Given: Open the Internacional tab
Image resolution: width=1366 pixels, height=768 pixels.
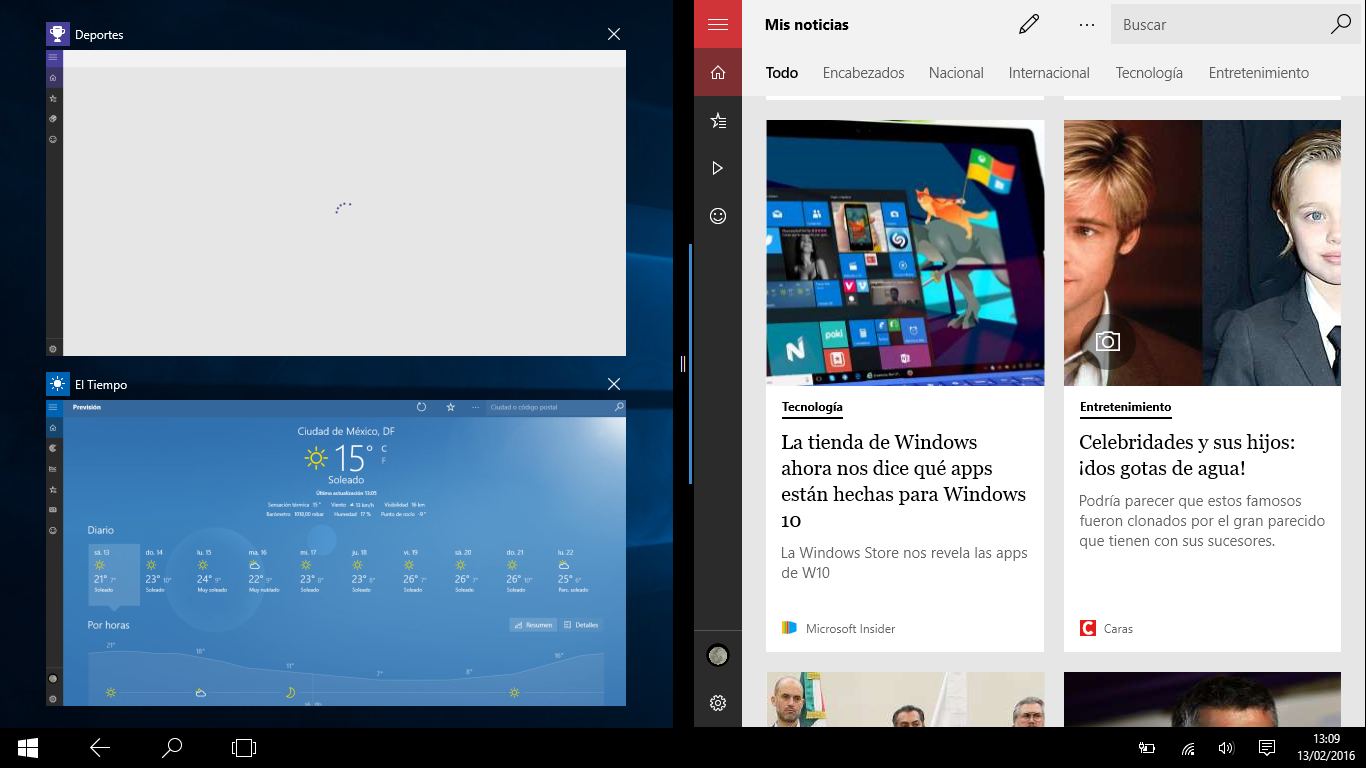Looking at the screenshot, I should 1049,73.
